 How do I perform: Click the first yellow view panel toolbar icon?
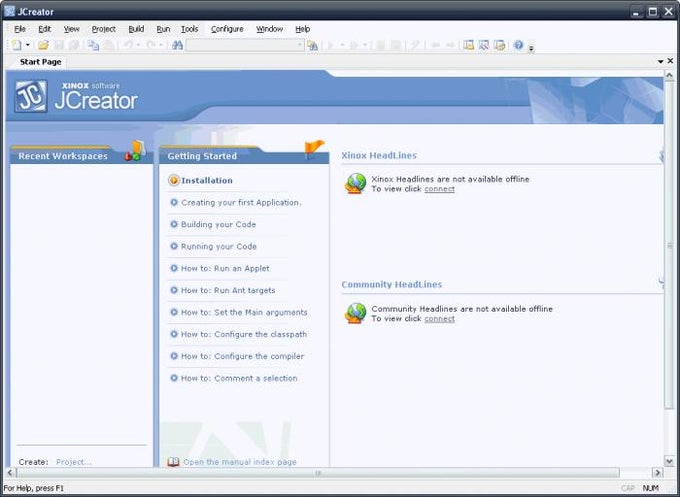pyautogui.click(x=468, y=45)
